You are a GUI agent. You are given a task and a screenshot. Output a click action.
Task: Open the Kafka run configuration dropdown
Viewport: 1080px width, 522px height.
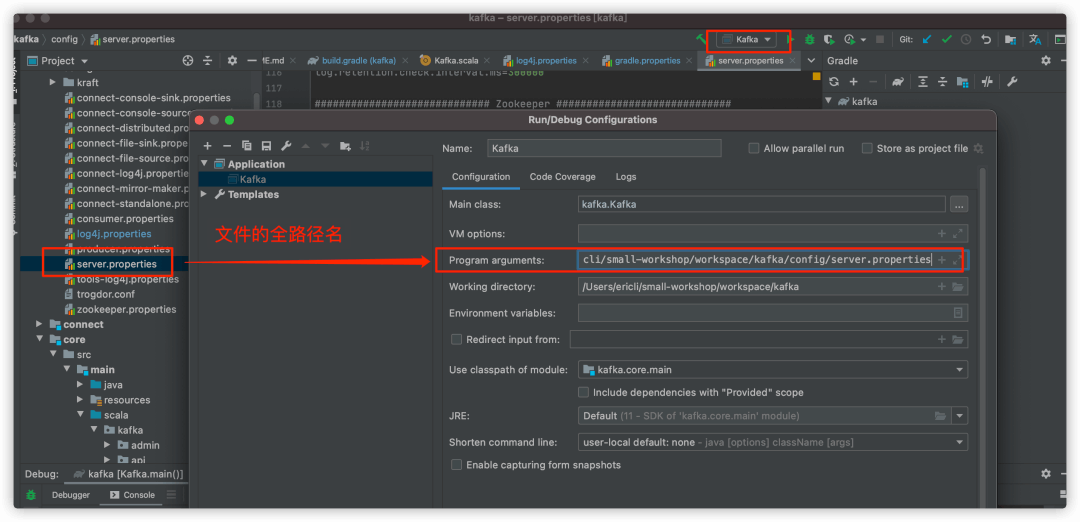coord(747,40)
